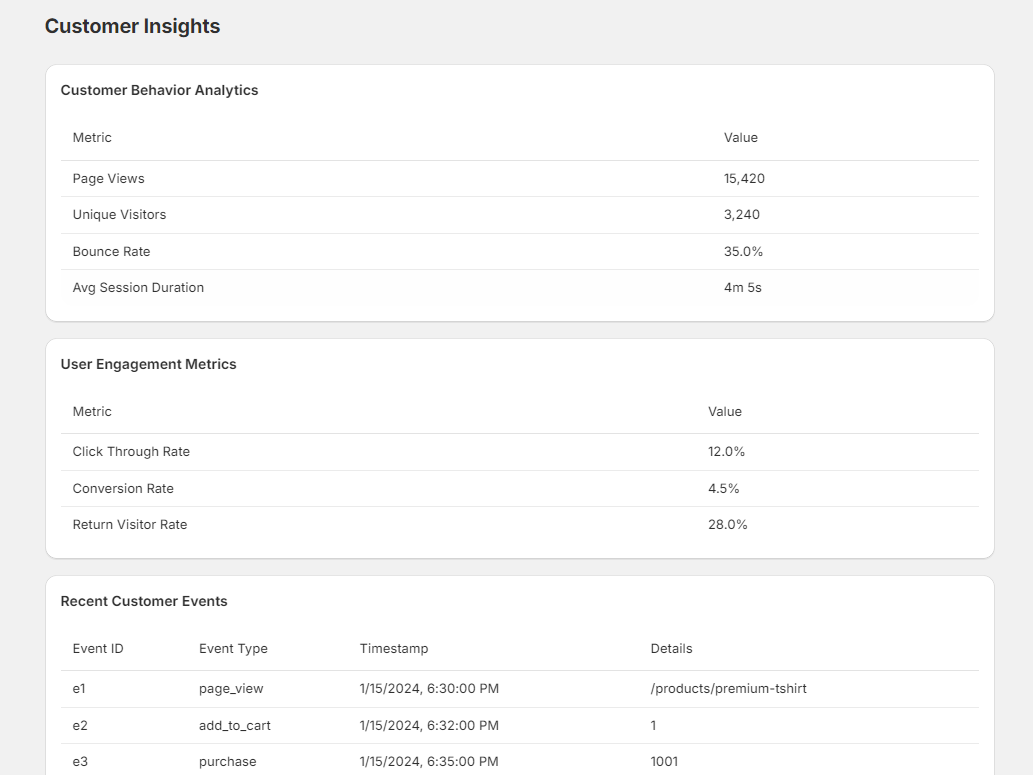The height and width of the screenshot is (775, 1033).
Task: Click the Recent Customer Events heading
Action: click(x=144, y=601)
